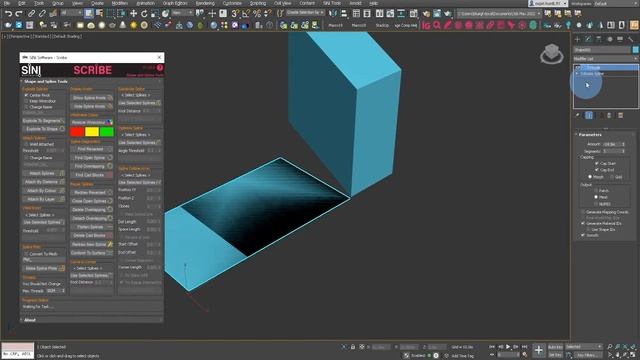Viewport: 640px width, 360px height.
Task: Open the Hierarchy tab in command panel
Action: [598, 39]
